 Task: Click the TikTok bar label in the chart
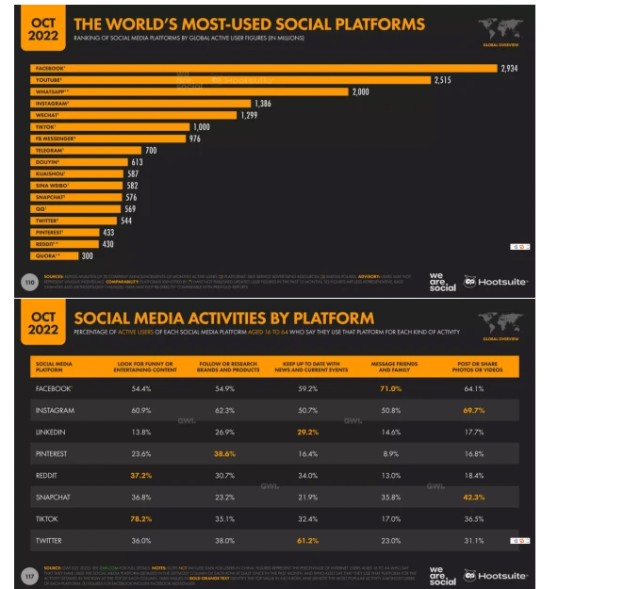(x=45, y=127)
